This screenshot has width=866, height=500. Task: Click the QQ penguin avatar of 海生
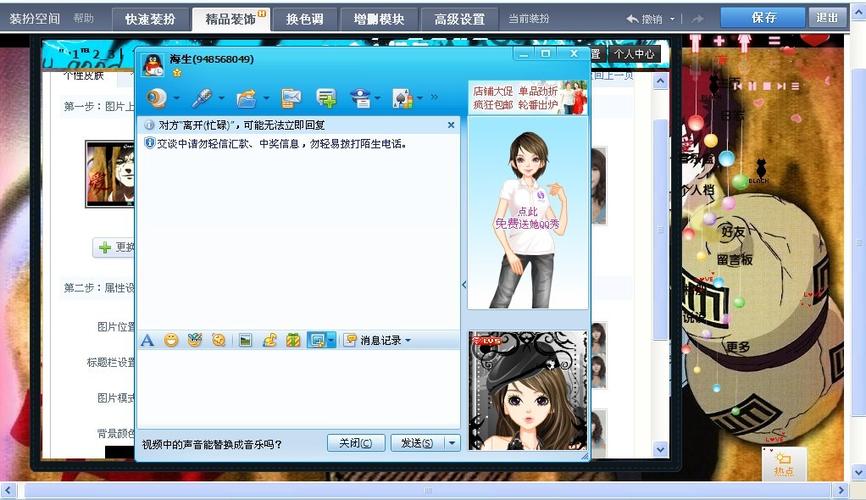click(x=153, y=65)
